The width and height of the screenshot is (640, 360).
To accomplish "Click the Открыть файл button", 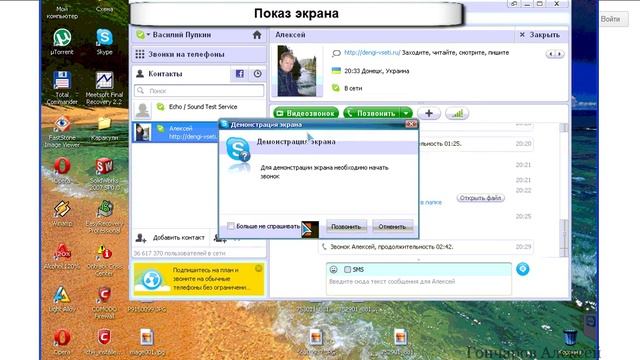I will point(480,198).
